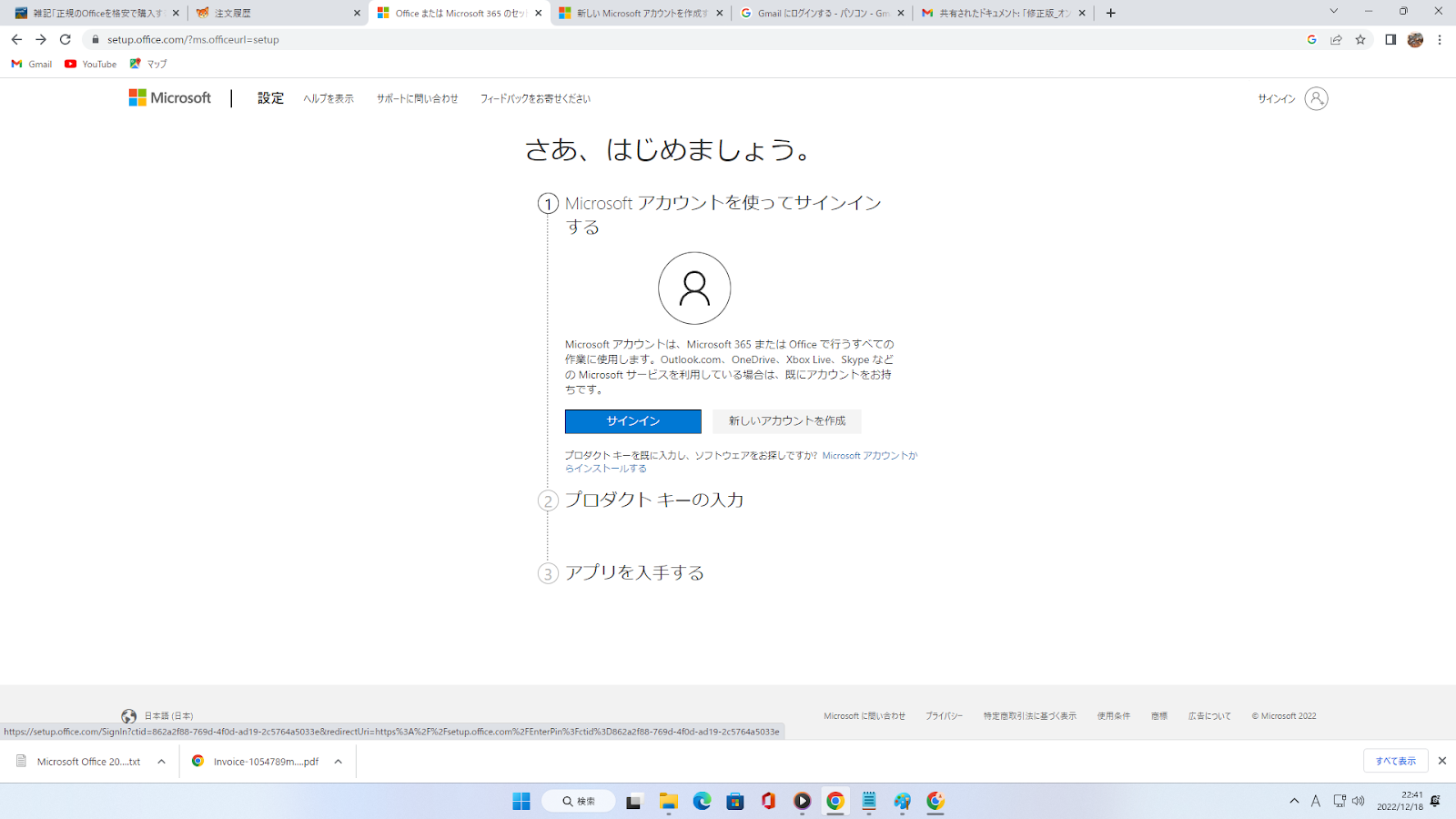This screenshot has height=819, width=1456.
Task: Open Gmail bookmark
Action: [x=32, y=64]
